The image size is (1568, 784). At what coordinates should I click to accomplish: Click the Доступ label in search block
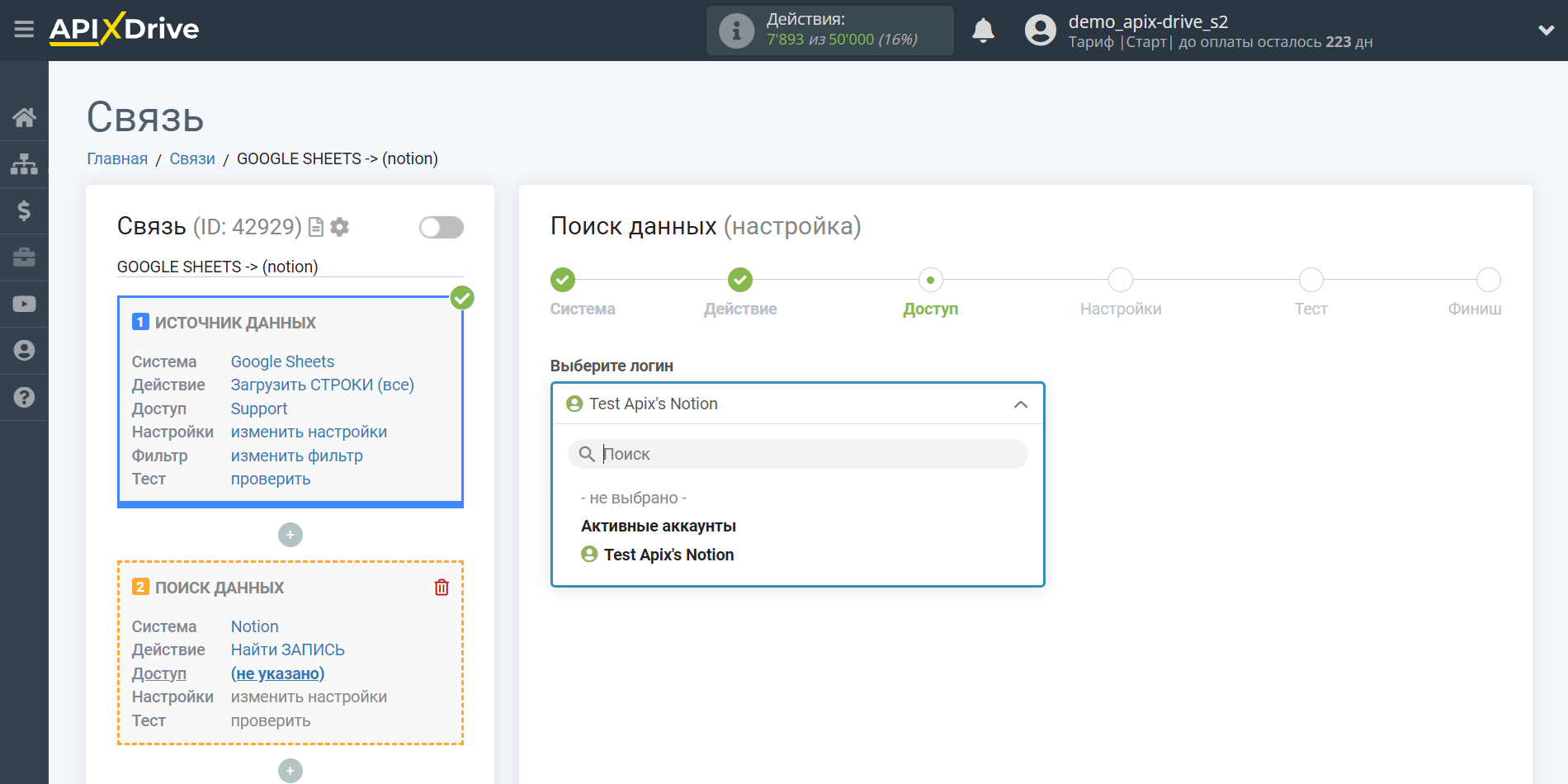(x=159, y=673)
